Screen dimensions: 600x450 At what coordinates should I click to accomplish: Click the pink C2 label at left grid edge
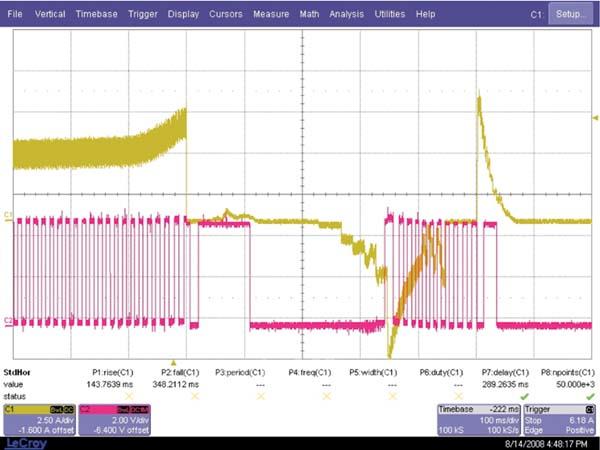(x=8, y=321)
